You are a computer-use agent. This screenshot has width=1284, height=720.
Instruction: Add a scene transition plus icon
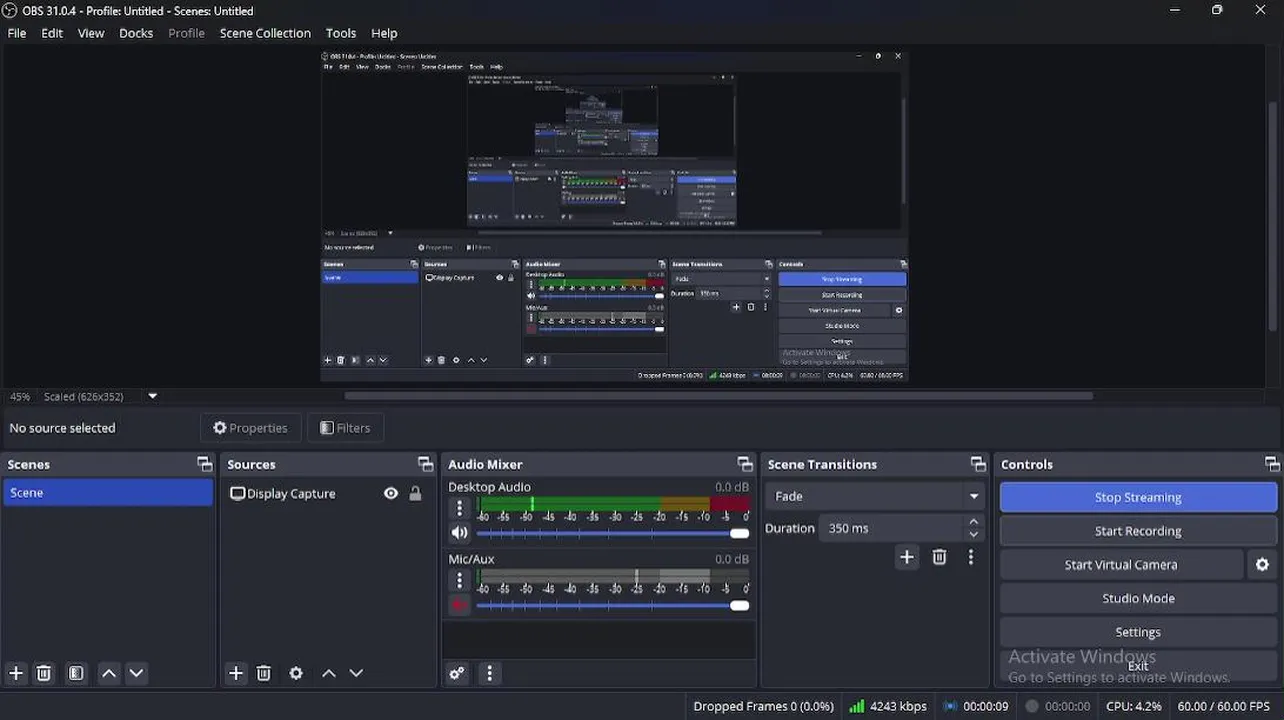click(907, 557)
